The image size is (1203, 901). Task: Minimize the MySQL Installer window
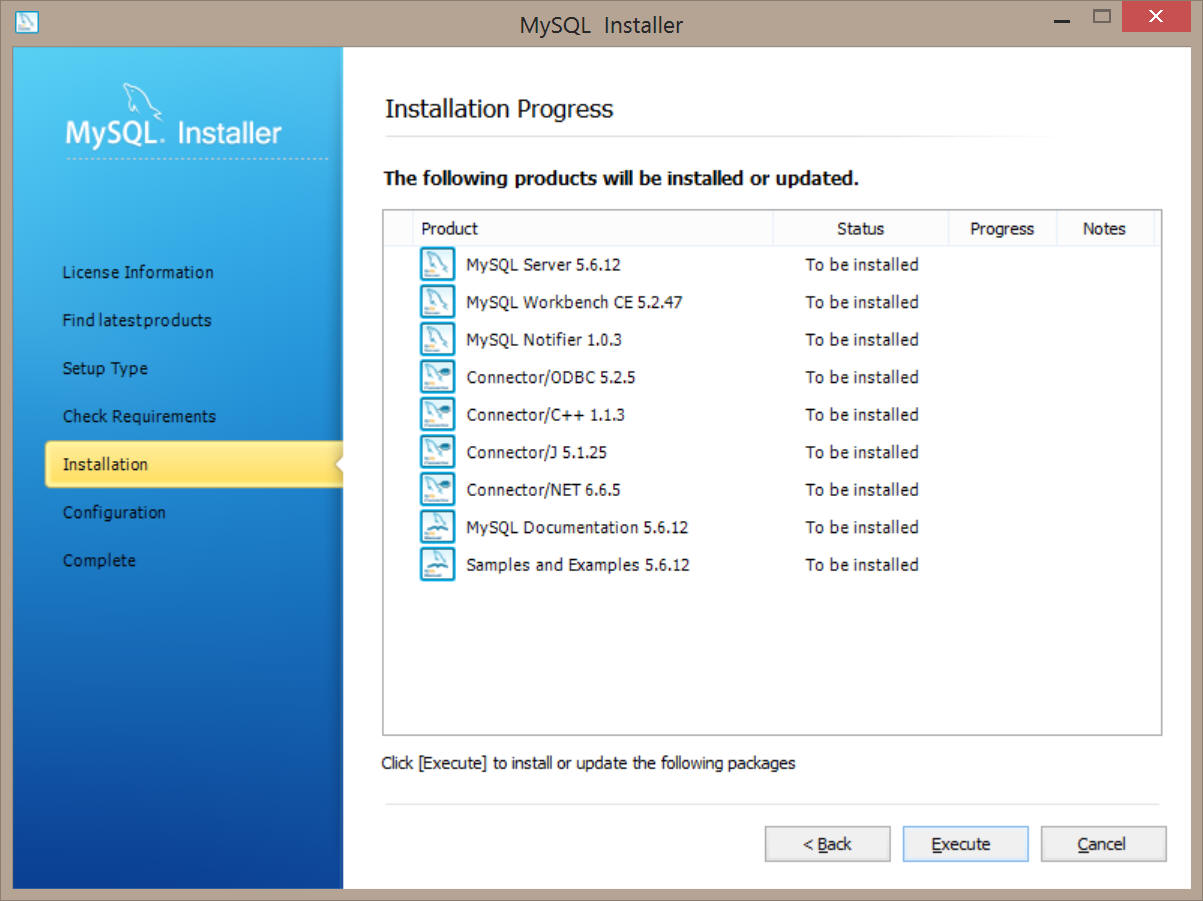[x=1062, y=19]
